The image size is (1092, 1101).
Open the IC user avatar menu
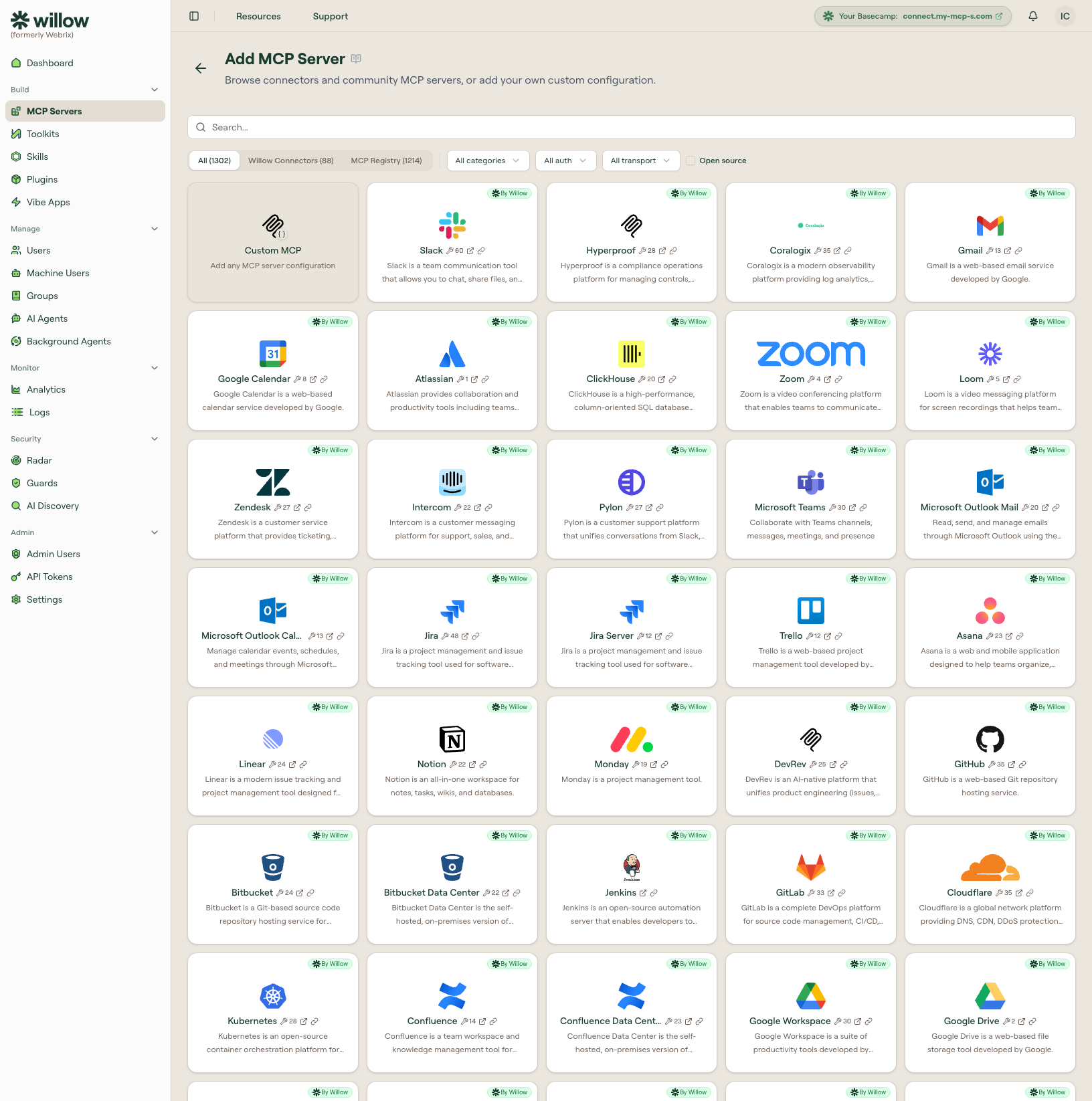pos(1065,16)
